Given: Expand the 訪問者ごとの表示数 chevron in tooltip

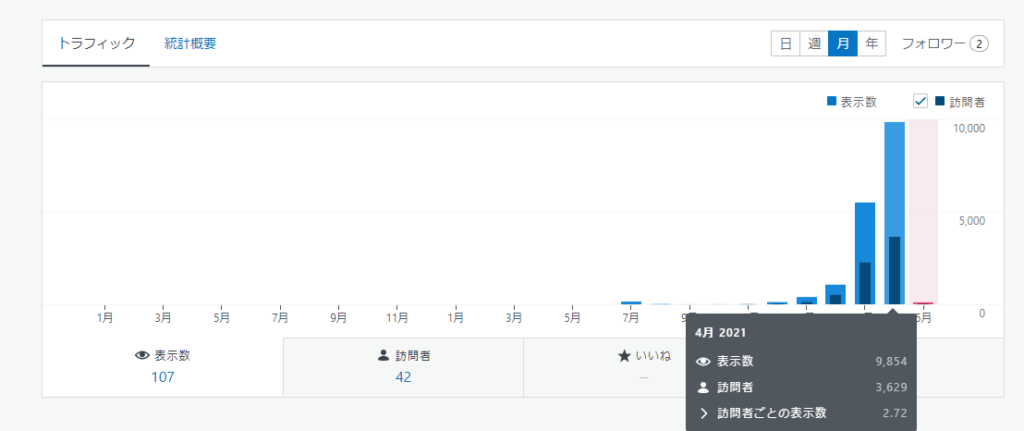Looking at the screenshot, I should (x=703, y=413).
